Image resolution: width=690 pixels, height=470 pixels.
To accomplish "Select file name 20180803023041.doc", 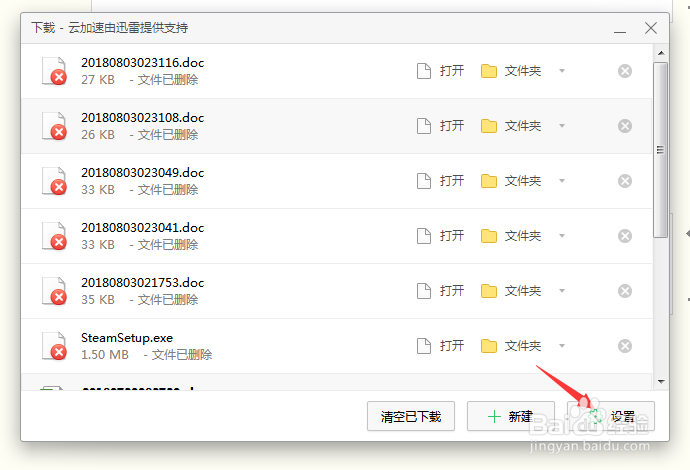I will coord(143,228).
